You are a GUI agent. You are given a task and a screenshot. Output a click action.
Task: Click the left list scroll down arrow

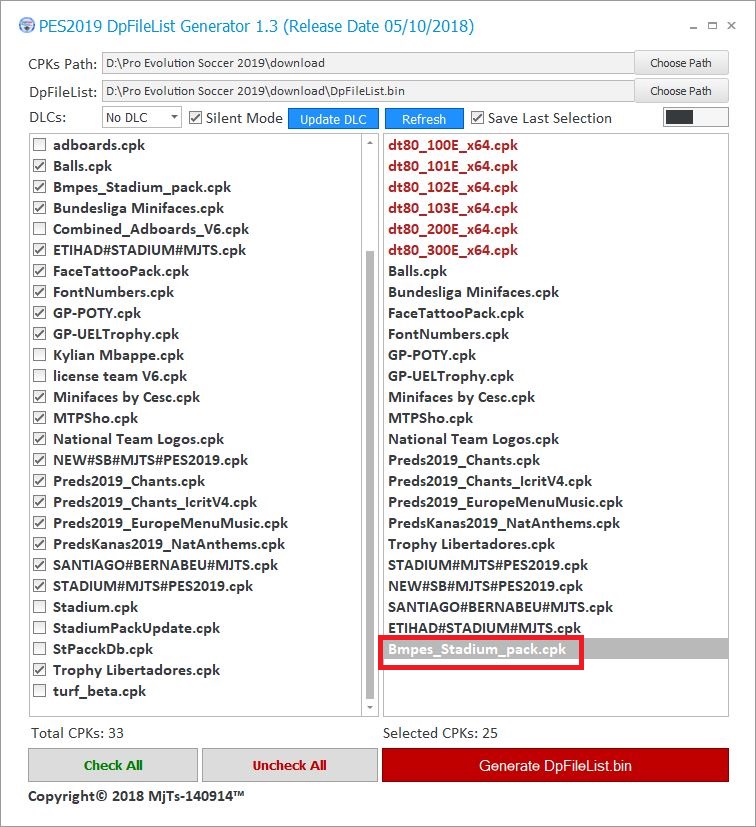coord(370,707)
